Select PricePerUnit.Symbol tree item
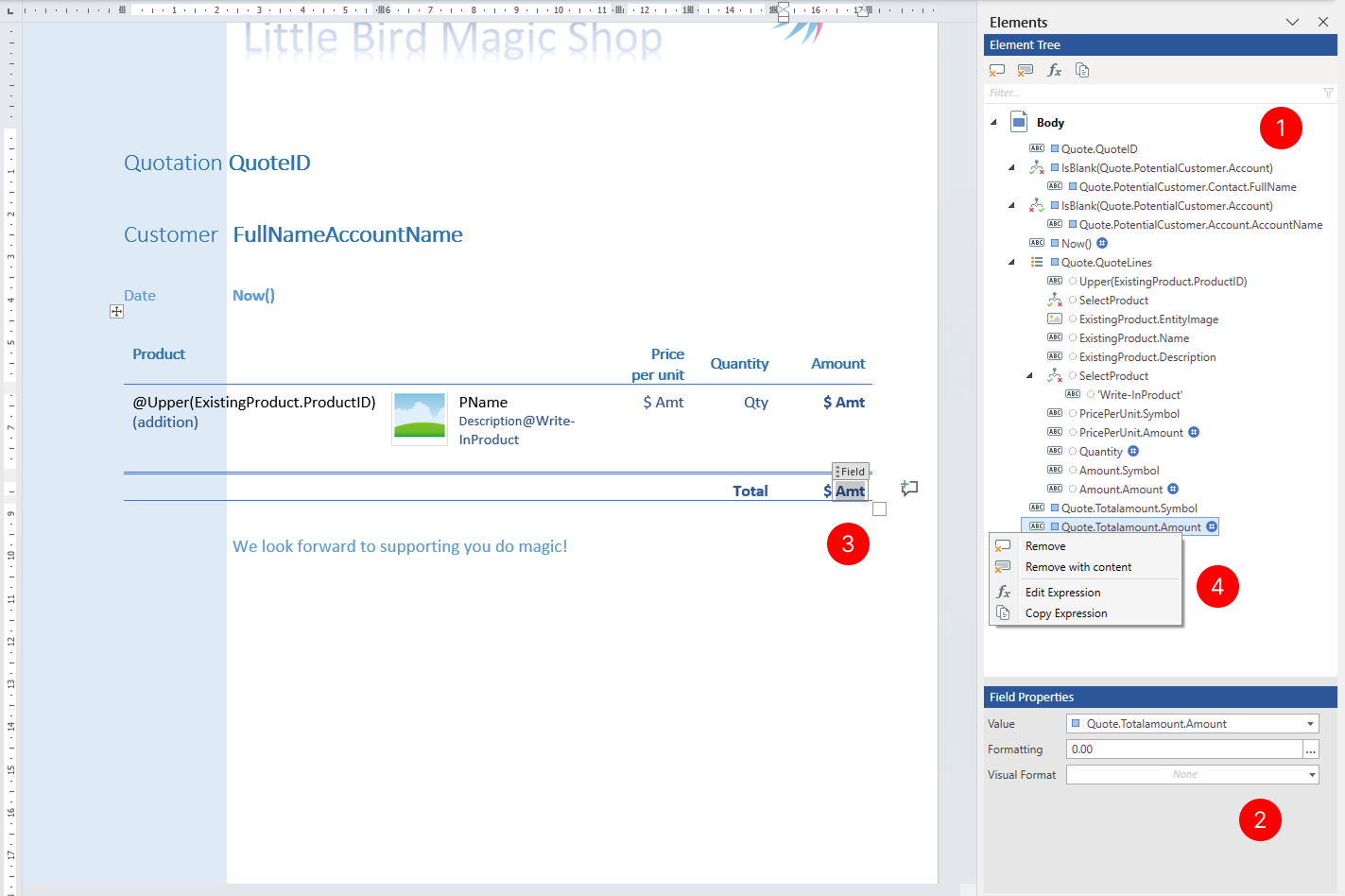 [x=1129, y=413]
